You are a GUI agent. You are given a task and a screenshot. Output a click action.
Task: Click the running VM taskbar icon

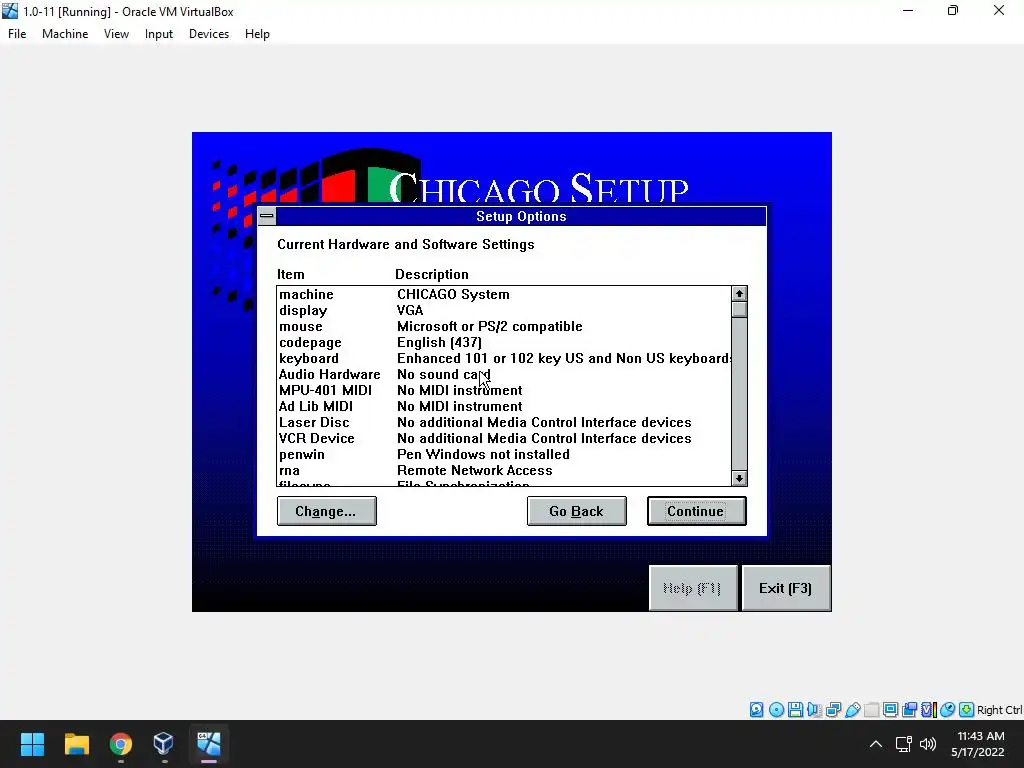(x=208, y=743)
